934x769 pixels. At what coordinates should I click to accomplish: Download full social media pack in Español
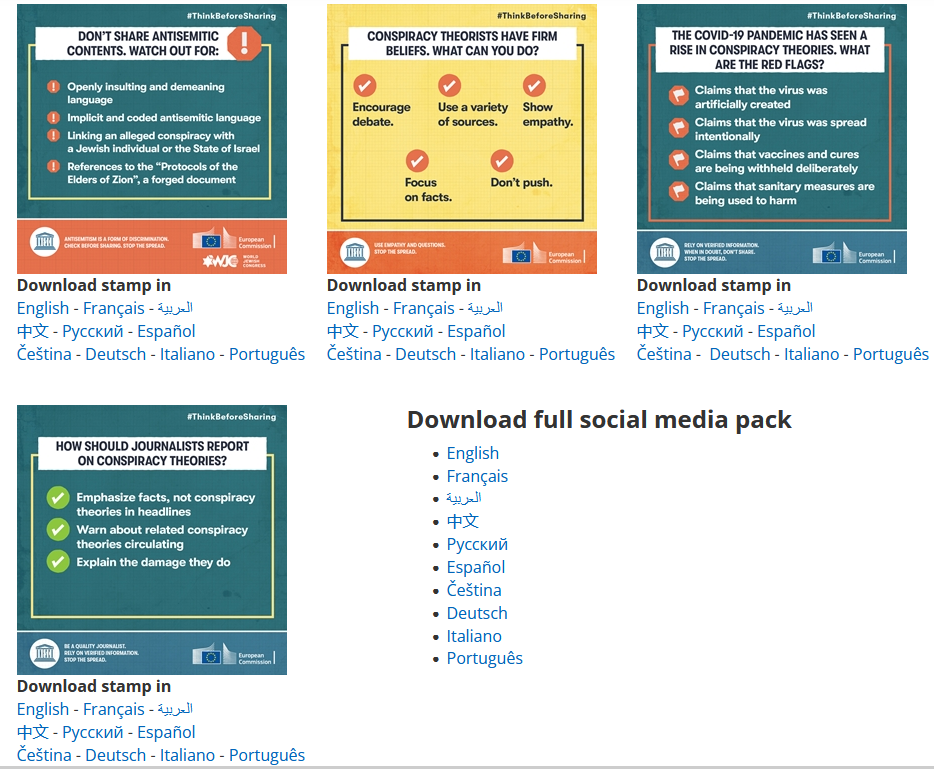click(x=476, y=567)
